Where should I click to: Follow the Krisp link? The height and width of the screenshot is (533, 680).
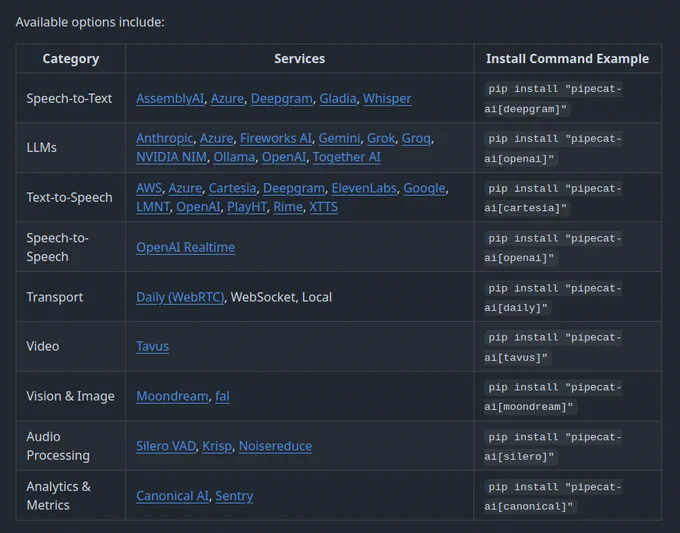point(217,446)
